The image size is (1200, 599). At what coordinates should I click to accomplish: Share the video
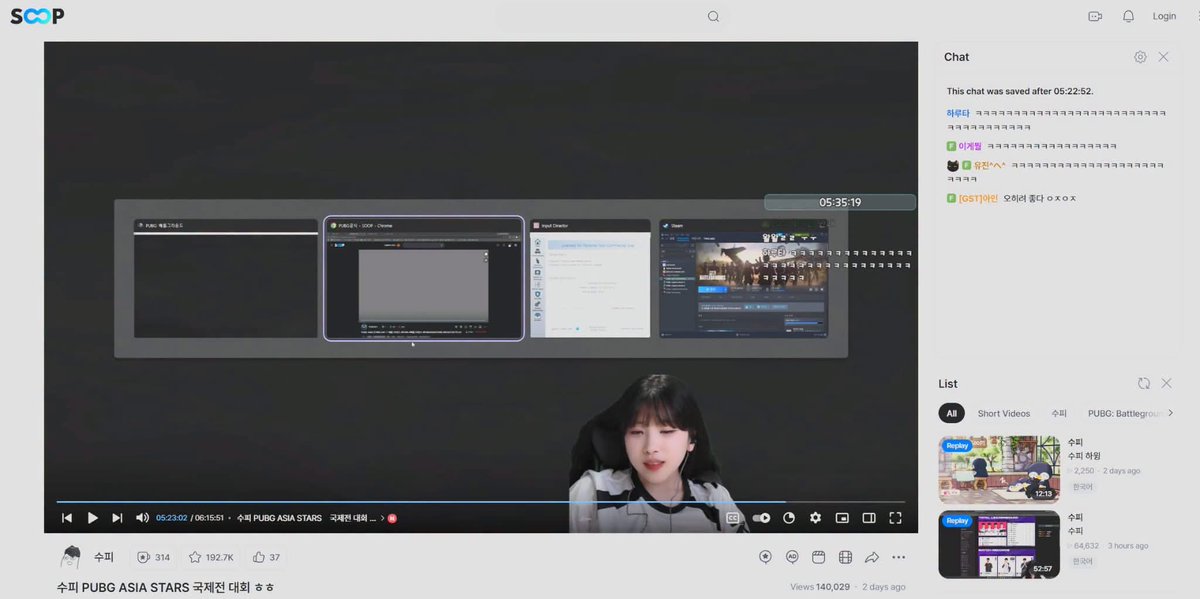click(x=872, y=557)
